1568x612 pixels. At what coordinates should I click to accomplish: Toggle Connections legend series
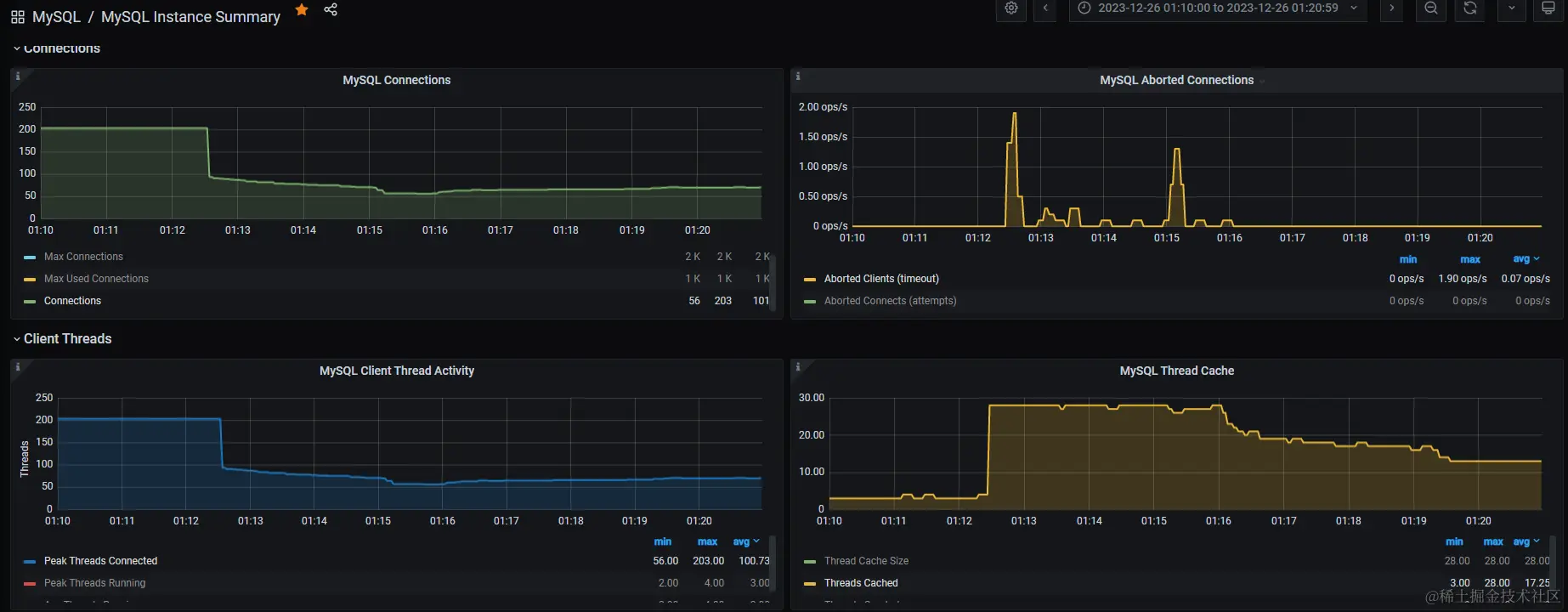[72, 301]
